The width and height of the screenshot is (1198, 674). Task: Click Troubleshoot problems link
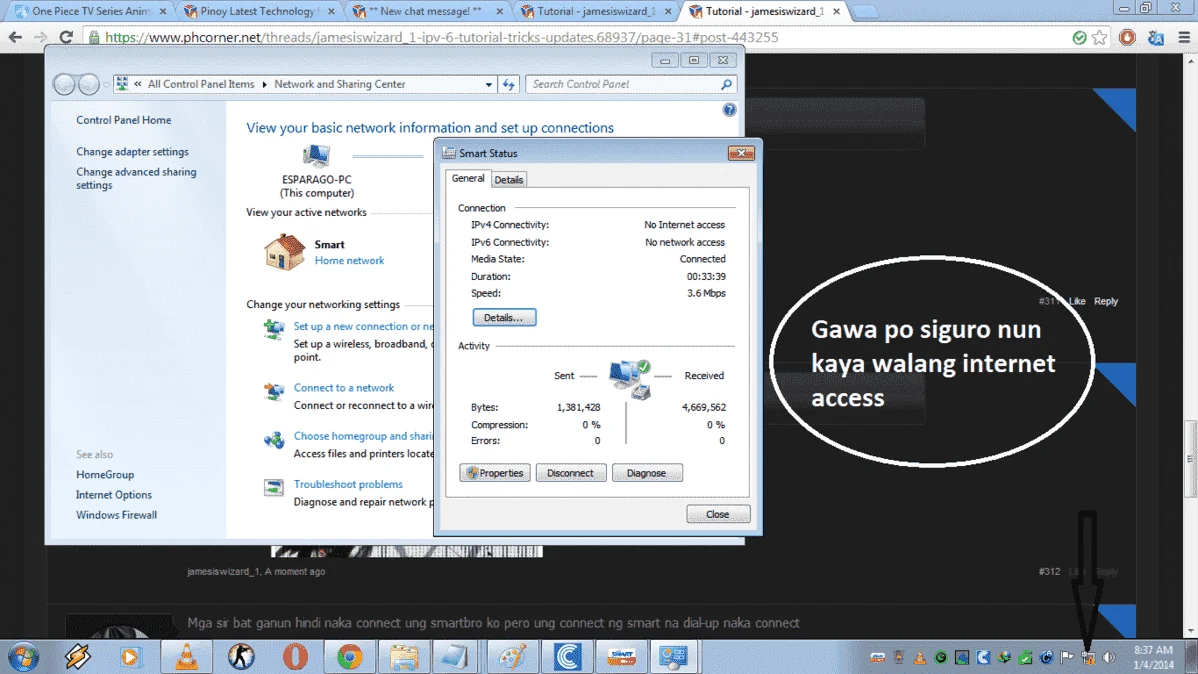pyautogui.click(x=348, y=484)
